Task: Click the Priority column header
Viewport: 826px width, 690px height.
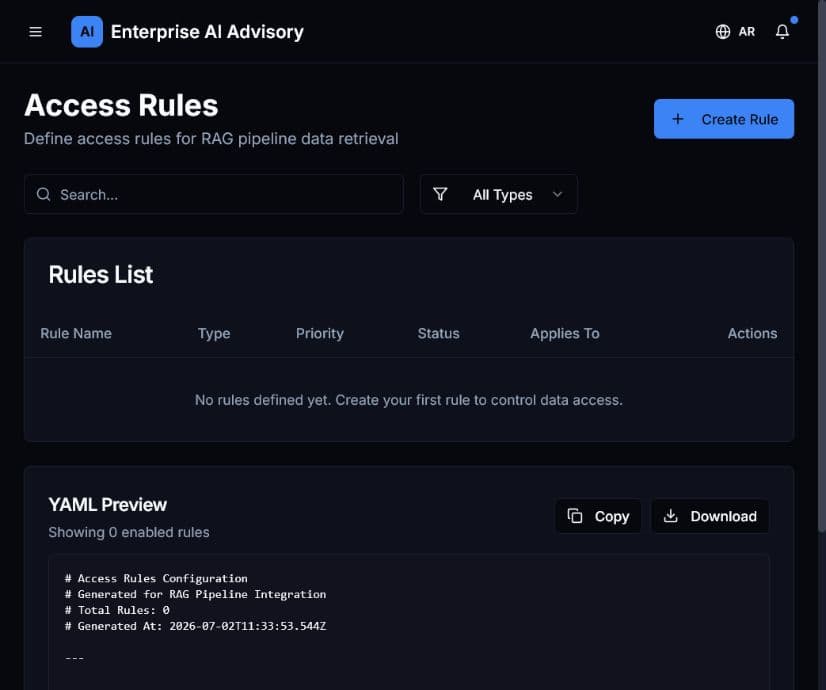Action: coord(320,333)
